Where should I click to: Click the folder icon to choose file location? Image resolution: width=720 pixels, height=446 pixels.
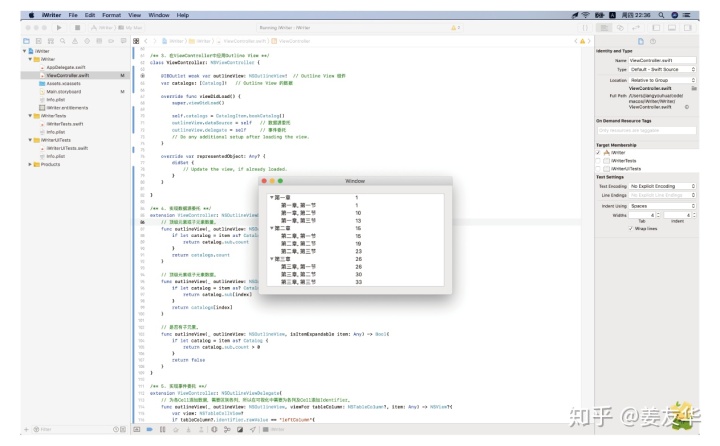point(694,88)
